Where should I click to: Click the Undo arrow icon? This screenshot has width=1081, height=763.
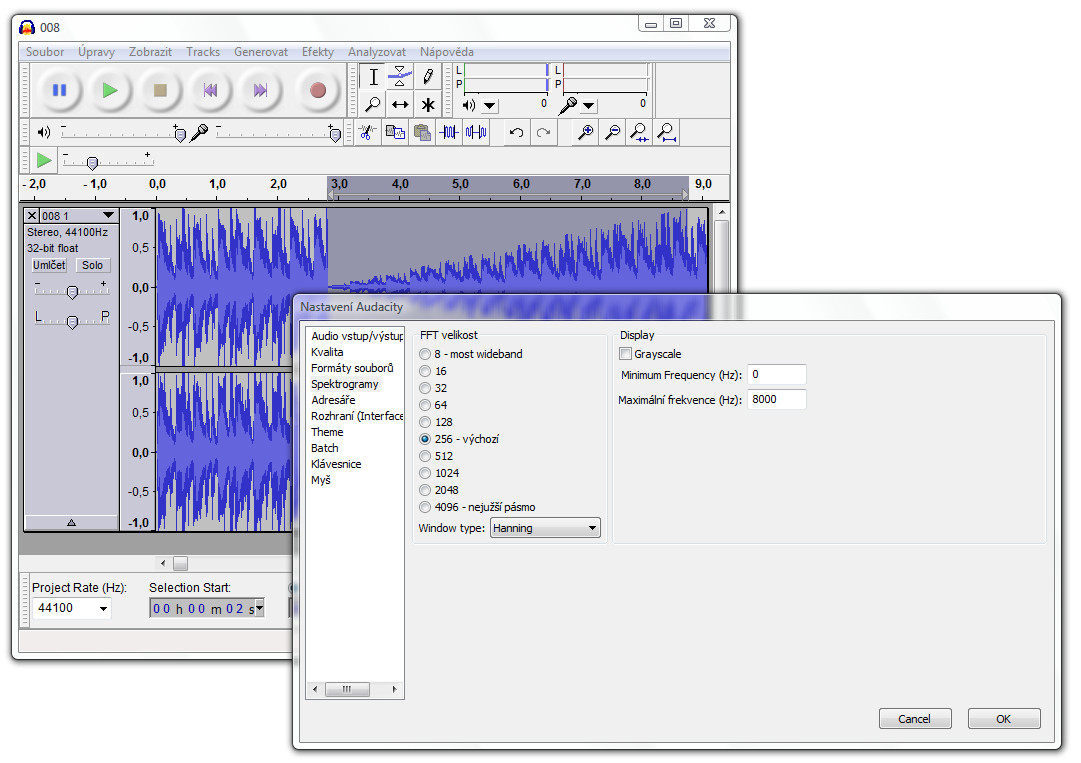coord(516,132)
